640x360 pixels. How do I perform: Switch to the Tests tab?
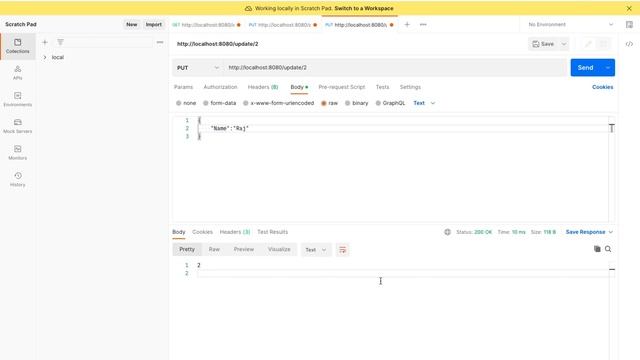[382, 87]
